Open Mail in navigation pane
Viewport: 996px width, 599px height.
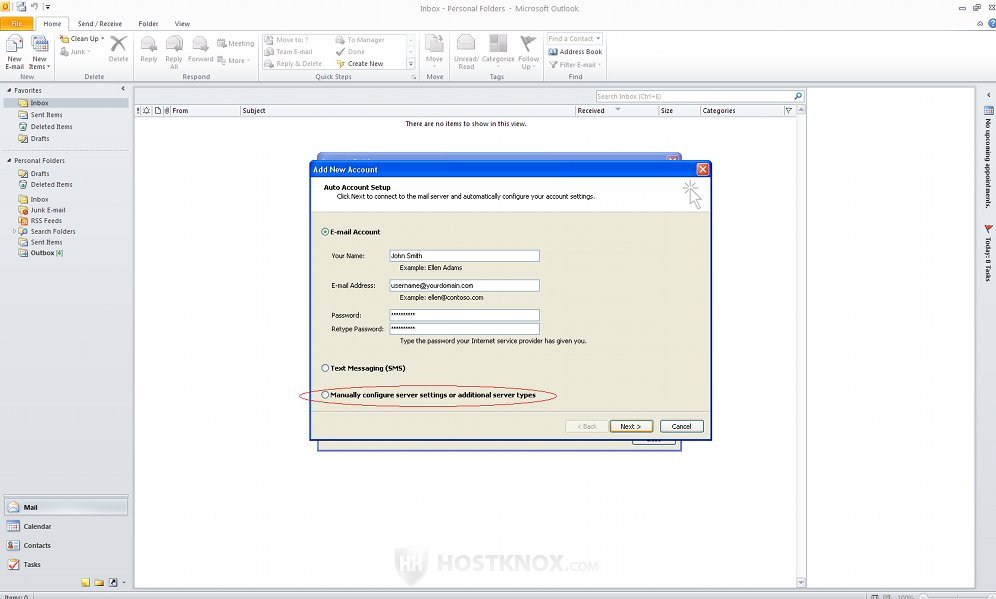66,507
